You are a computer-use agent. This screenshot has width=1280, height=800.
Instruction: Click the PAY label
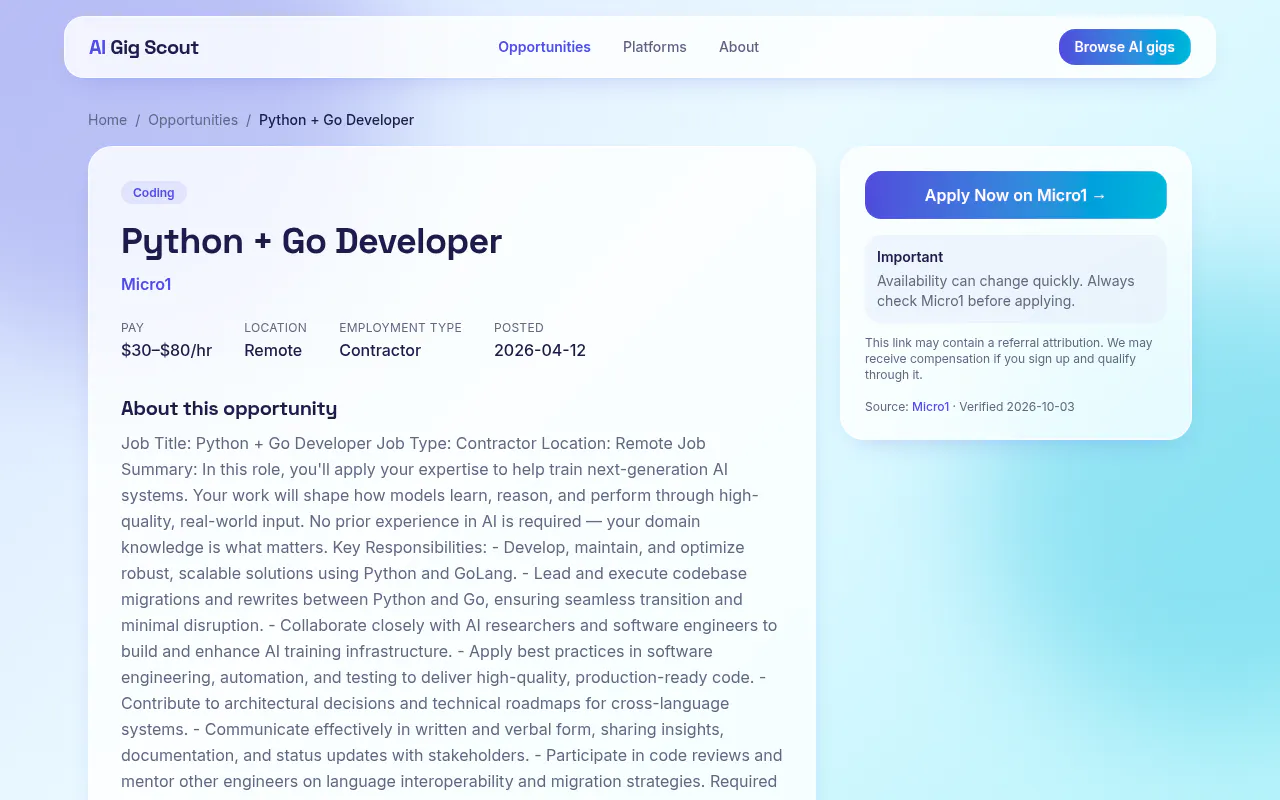132,328
